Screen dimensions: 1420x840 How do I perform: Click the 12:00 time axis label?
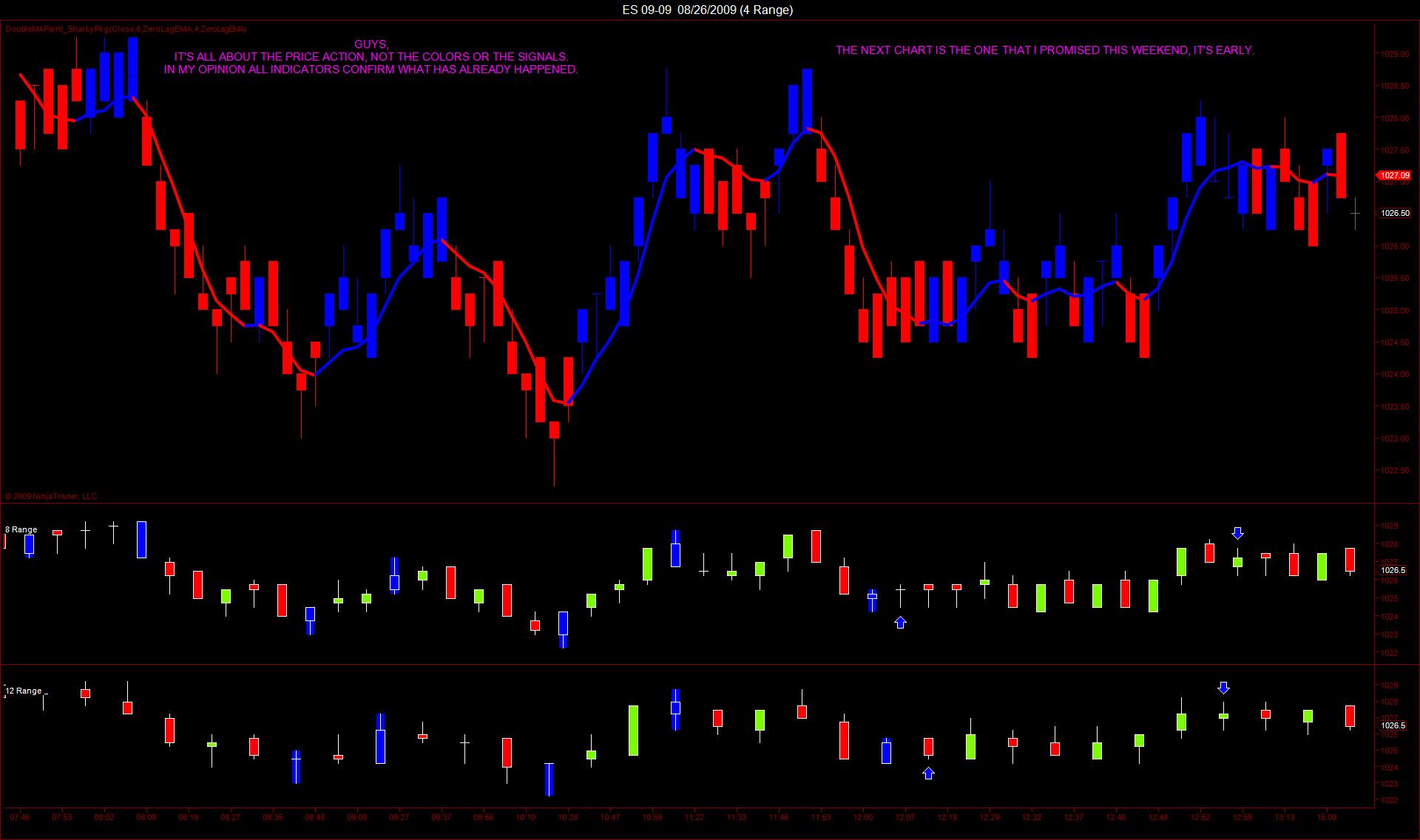tap(863, 817)
